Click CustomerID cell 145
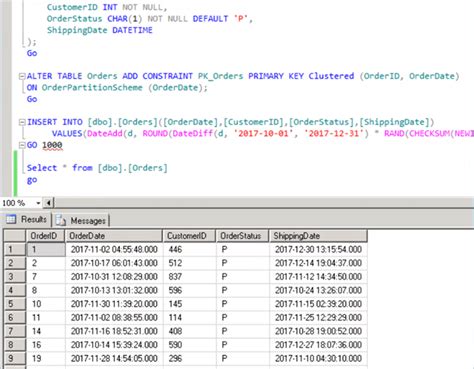 click(189, 304)
